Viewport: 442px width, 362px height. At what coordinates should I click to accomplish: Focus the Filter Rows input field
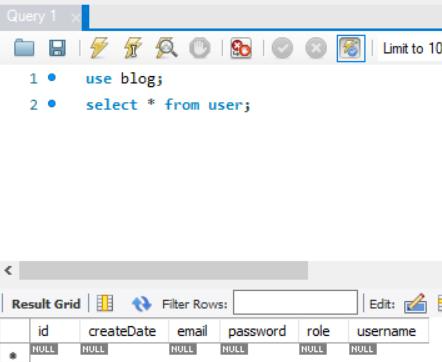295,302
